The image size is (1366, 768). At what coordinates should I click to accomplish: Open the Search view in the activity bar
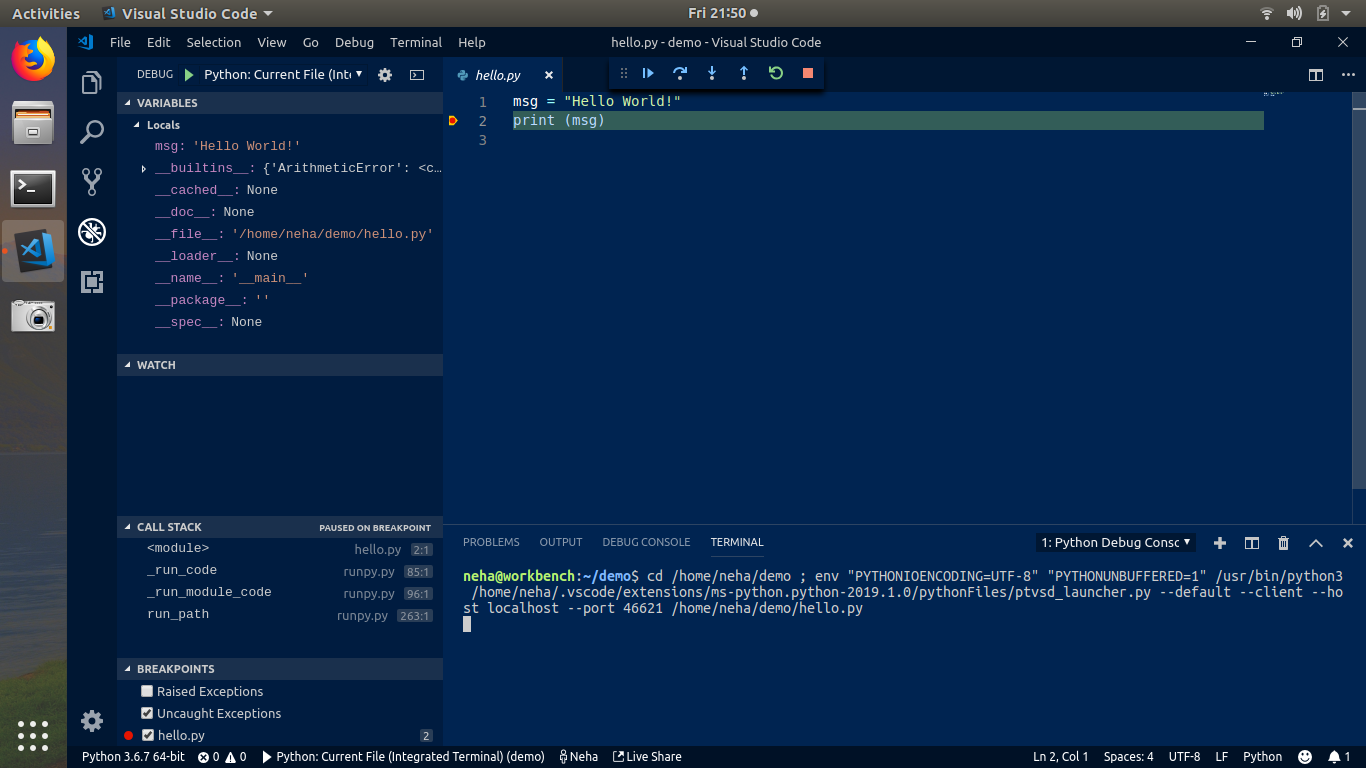click(92, 131)
